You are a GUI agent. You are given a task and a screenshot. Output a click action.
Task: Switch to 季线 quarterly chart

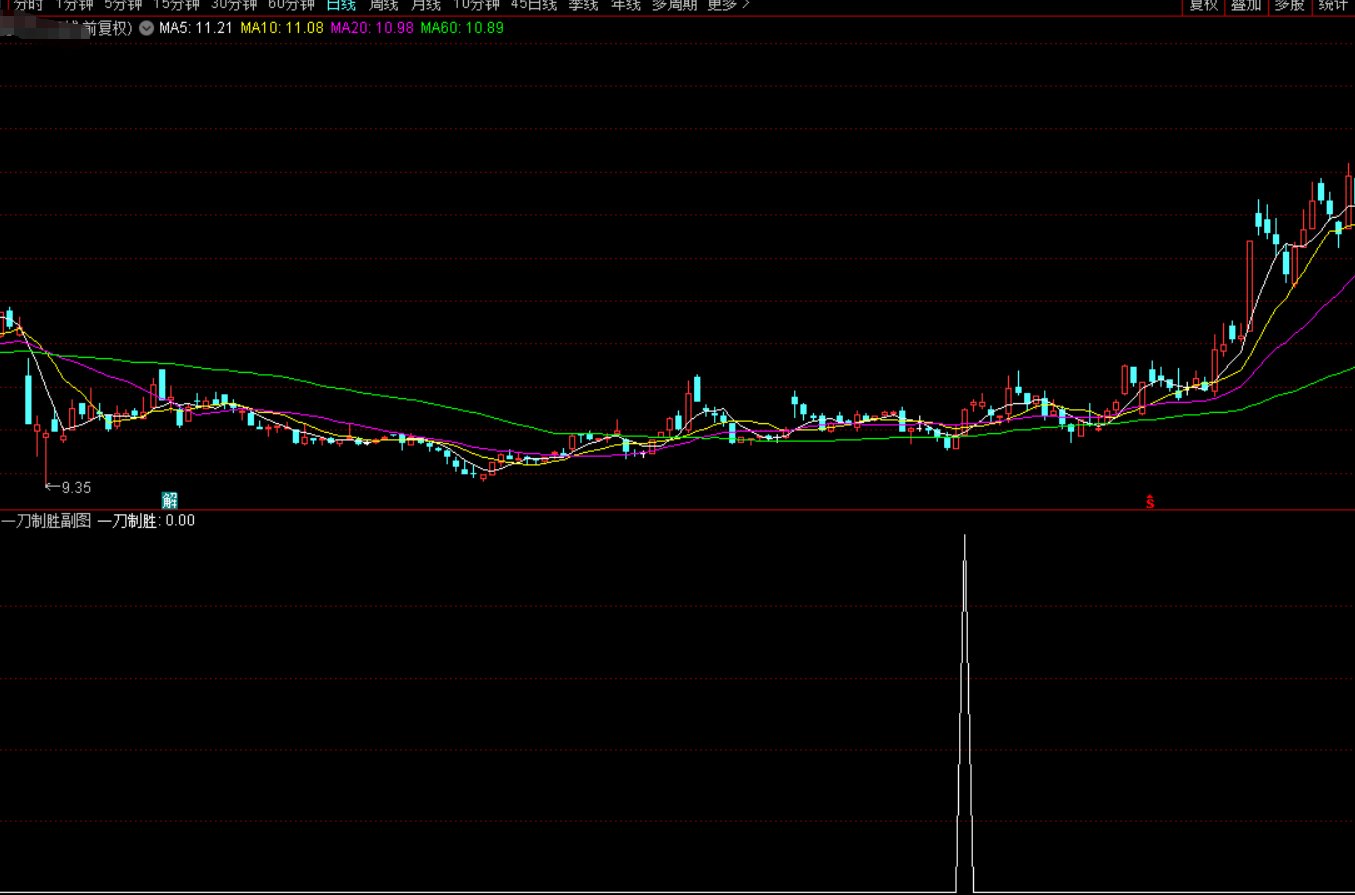tap(583, 5)
